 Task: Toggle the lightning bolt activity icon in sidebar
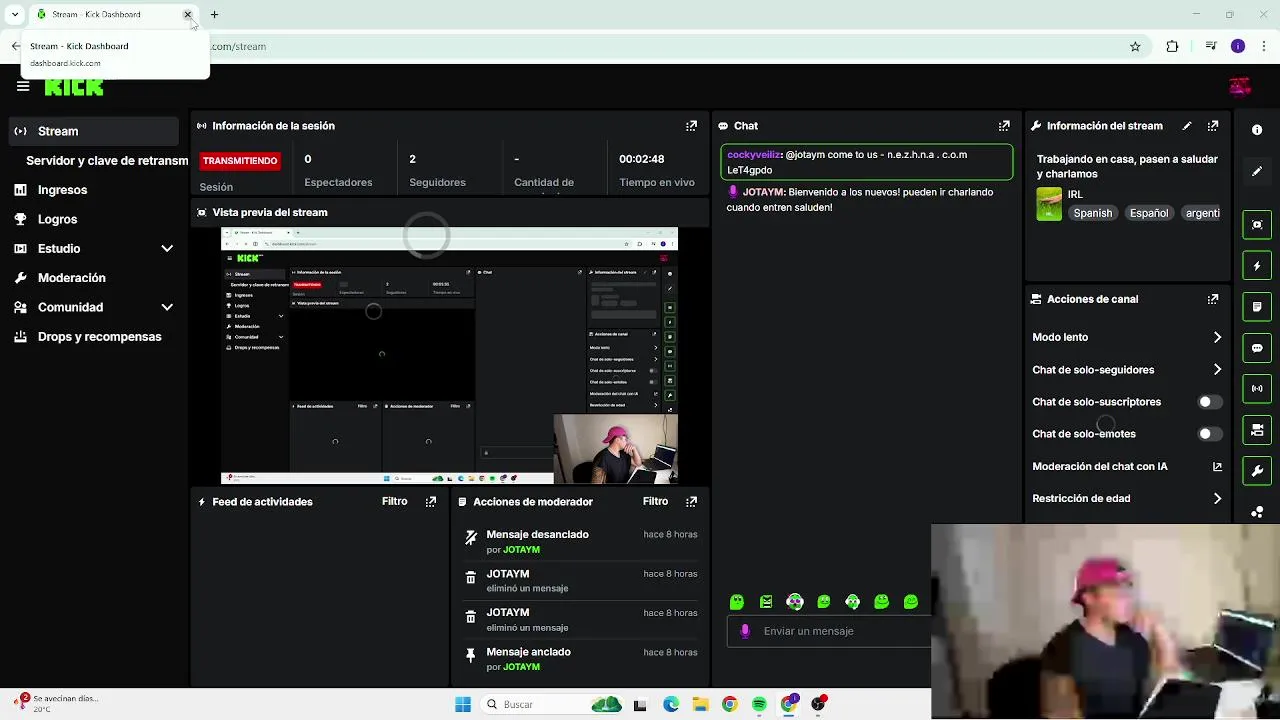tap(1257, 266)
